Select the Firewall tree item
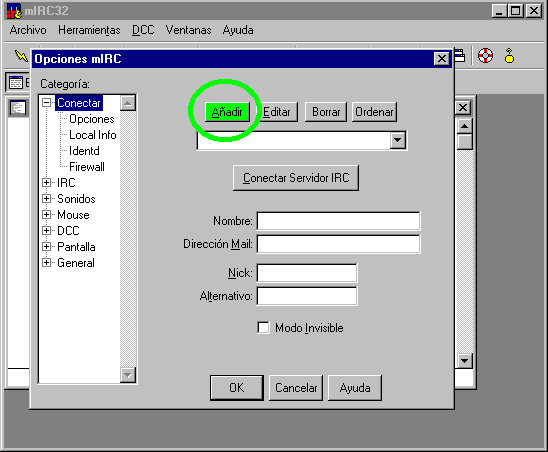The image size is (548, 452). pyautogui.click(x=87, y=167)
